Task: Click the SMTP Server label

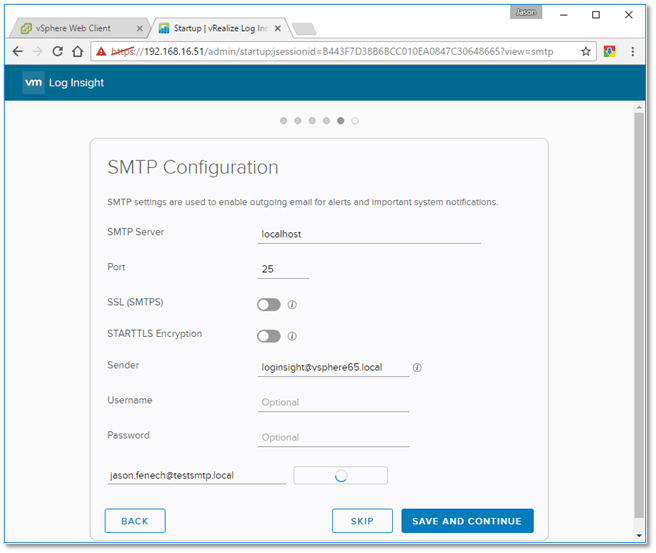Action: pyautogui.click(x=136, y=232)
